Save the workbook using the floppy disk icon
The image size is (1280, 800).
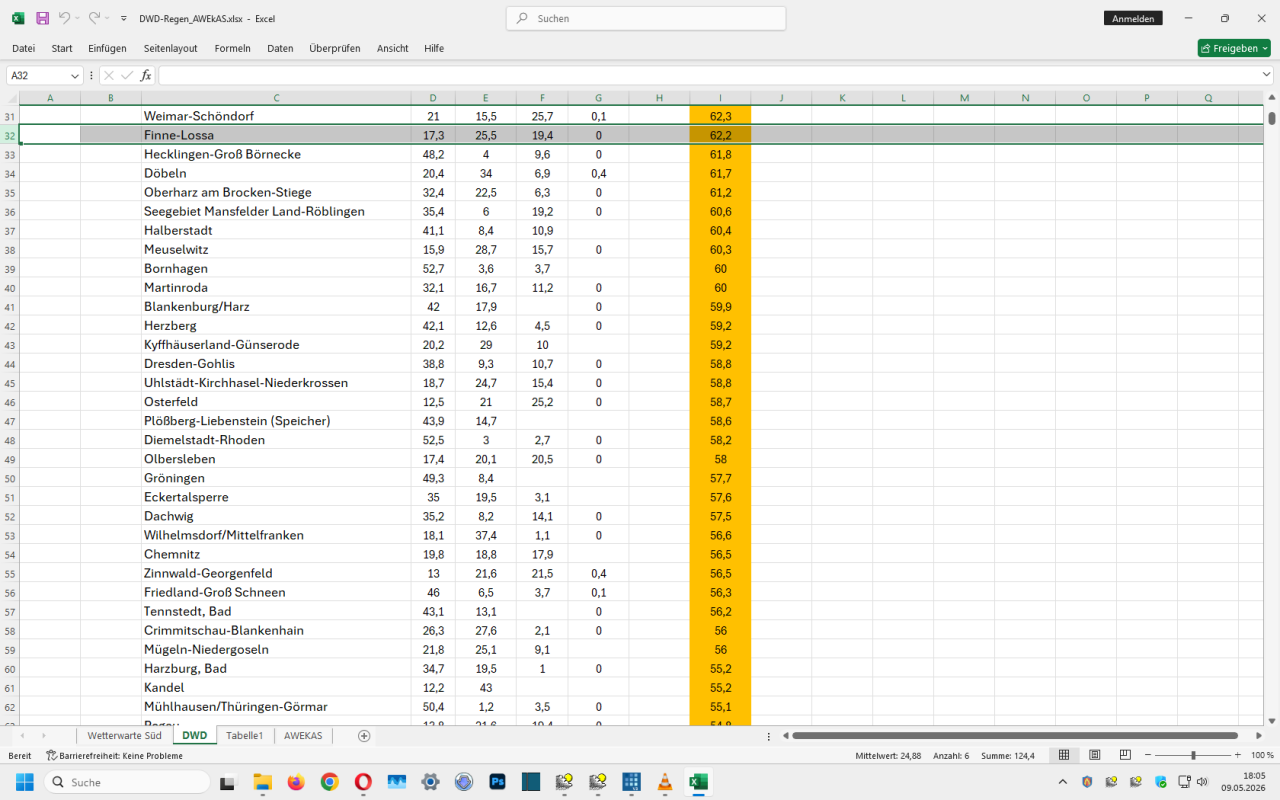pyautogui.click(x=42, y=18)
